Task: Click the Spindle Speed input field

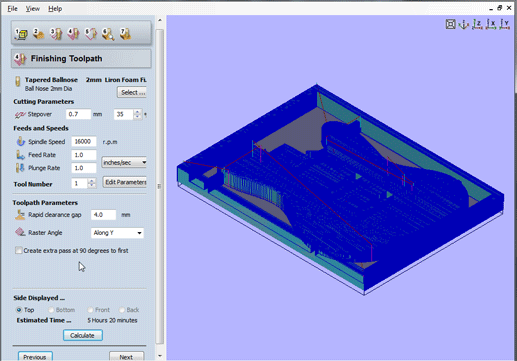Action: pos(84,142)
